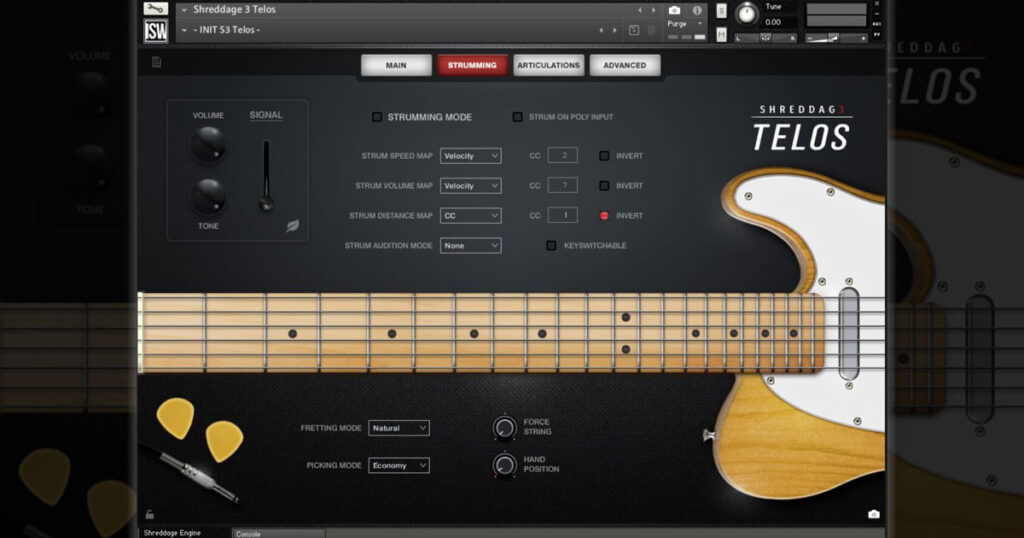Click the padlock icon at bottom left

[x=150, y=514]
